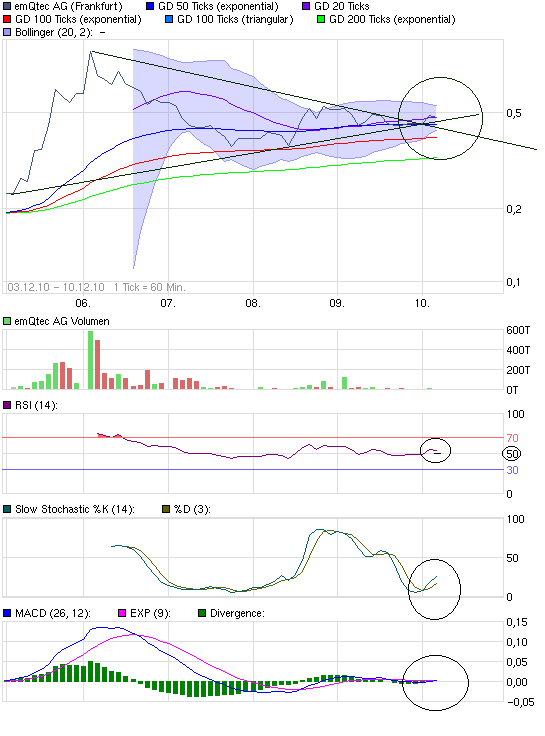
Task: Click the red RSI level '70'
Action: point(512,438)
